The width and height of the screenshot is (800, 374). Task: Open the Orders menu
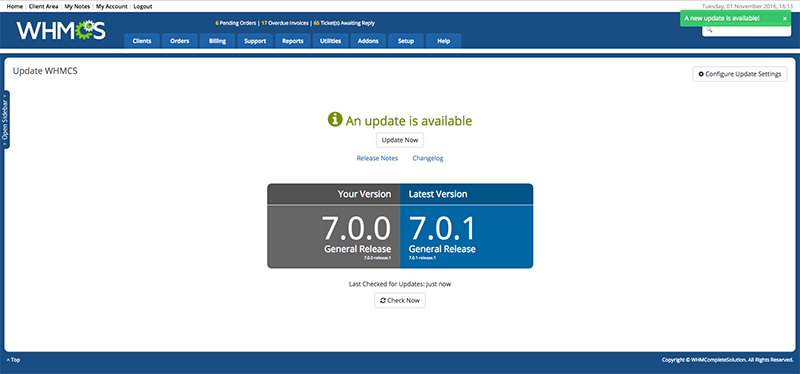pyautogui.click(x=180, y=41)
